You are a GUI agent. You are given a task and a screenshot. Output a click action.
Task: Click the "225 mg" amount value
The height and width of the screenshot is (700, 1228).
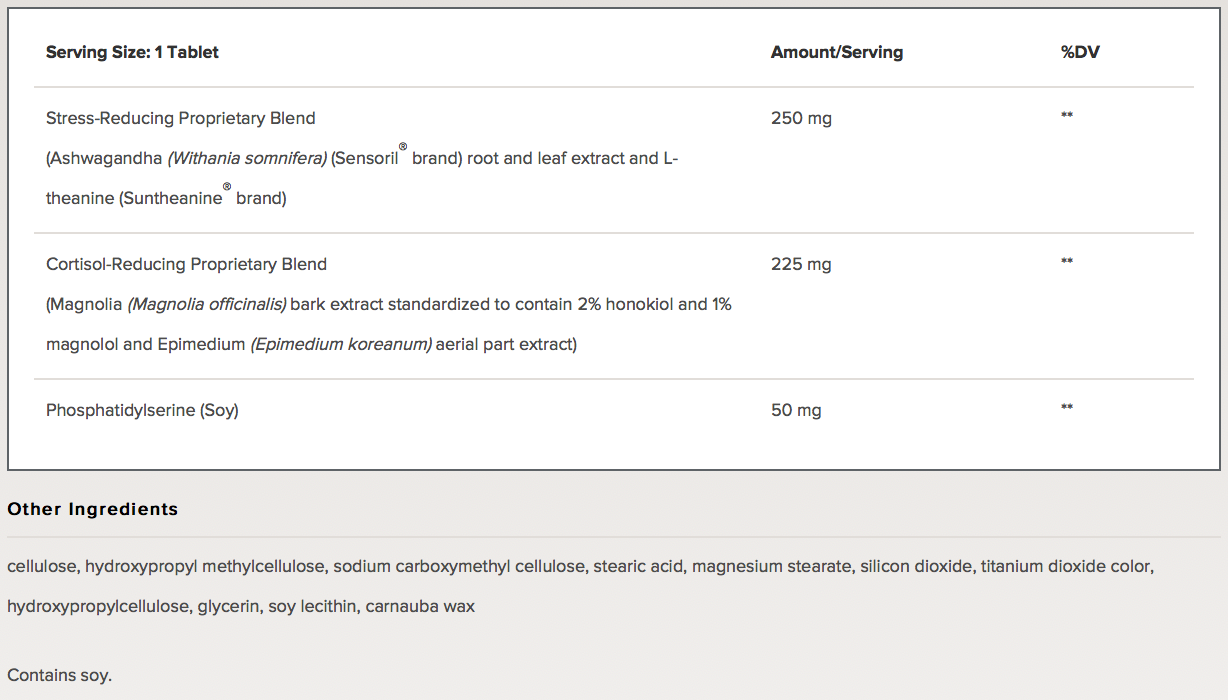801,264
